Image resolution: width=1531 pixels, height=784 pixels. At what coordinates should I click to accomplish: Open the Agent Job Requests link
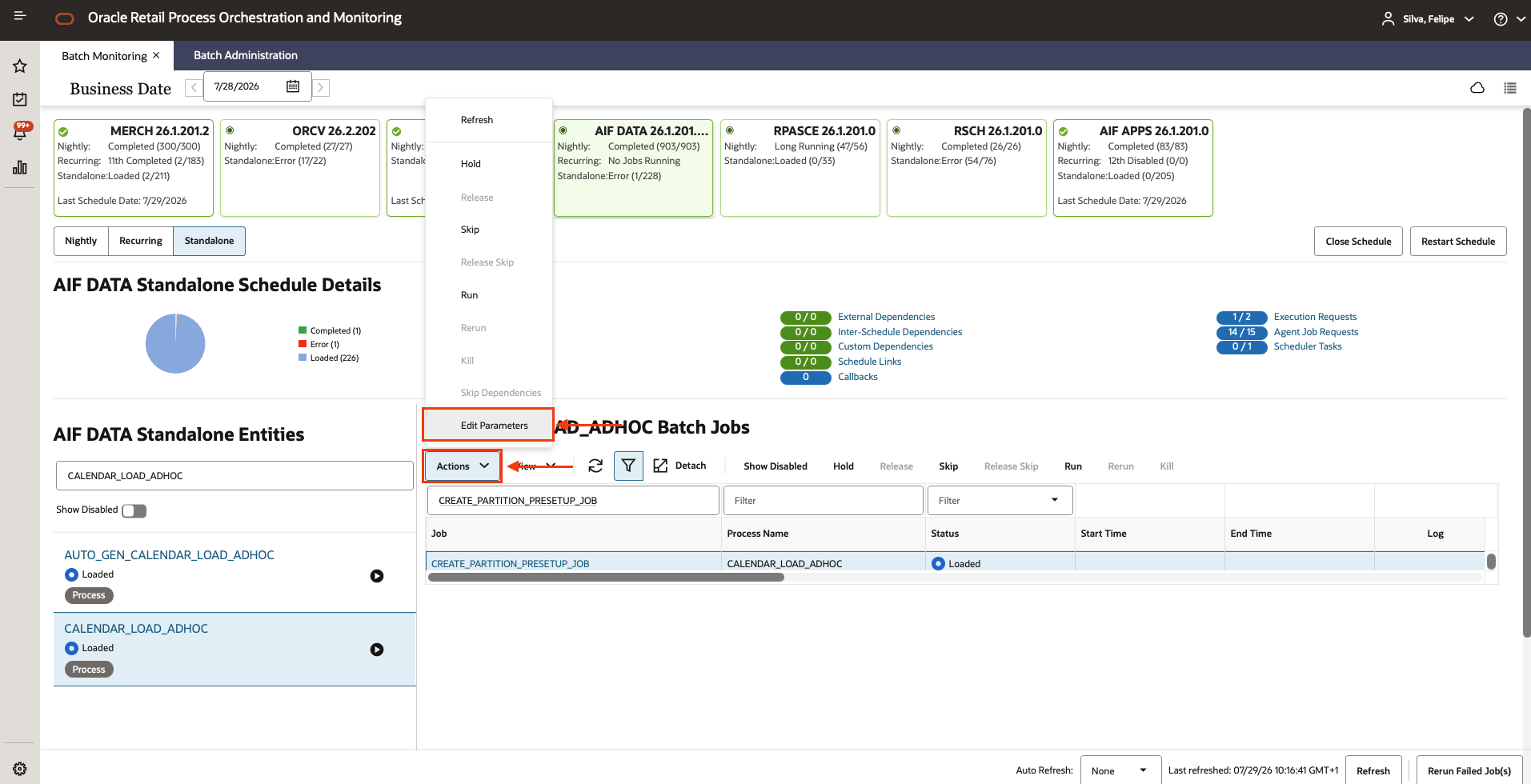coord(1317,332)
